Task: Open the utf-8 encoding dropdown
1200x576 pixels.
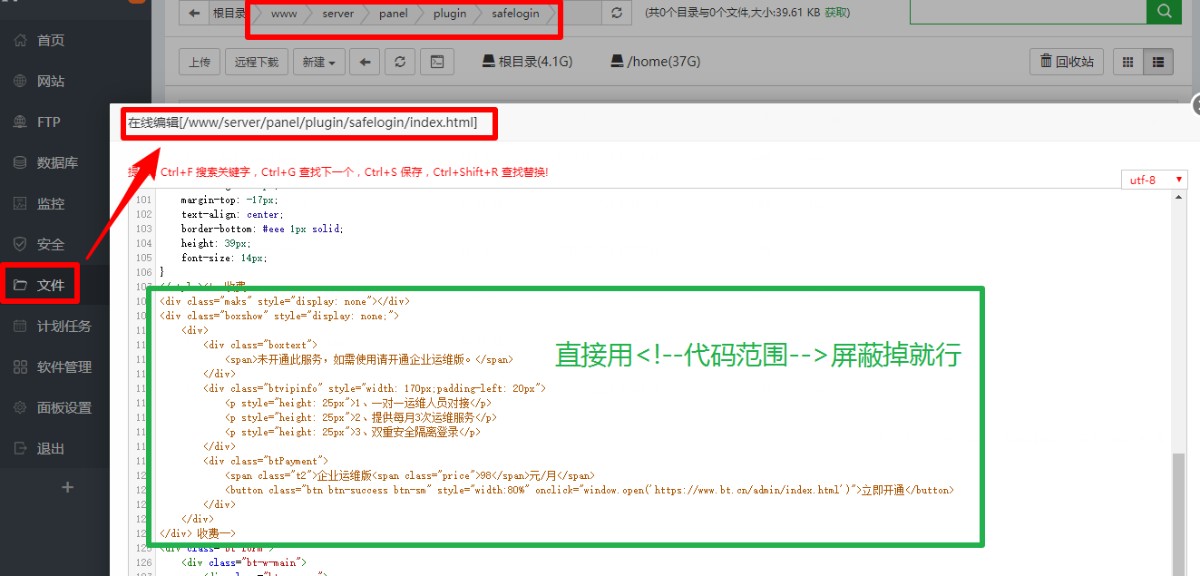Action: click(1154, 180)
